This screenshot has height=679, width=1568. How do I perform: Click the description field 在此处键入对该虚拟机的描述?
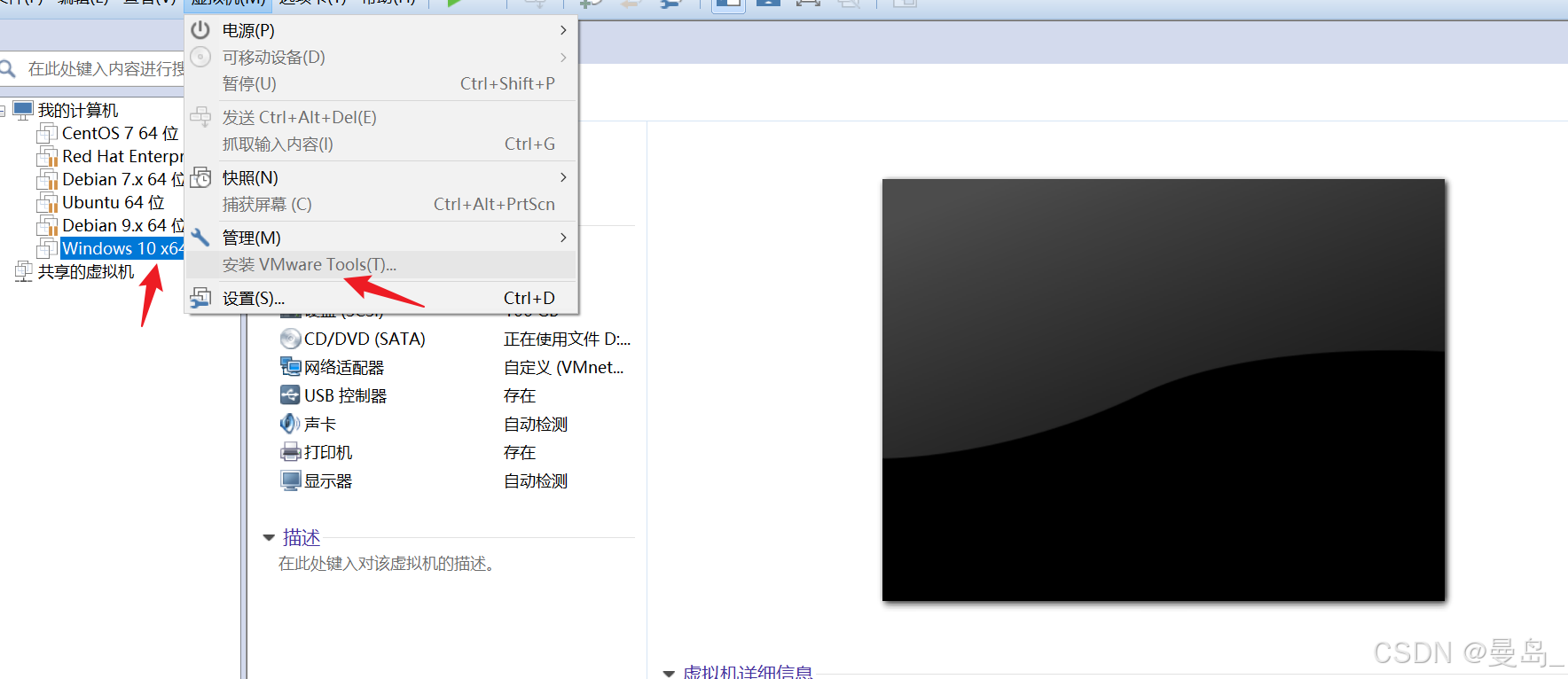[x=387, y=564]
